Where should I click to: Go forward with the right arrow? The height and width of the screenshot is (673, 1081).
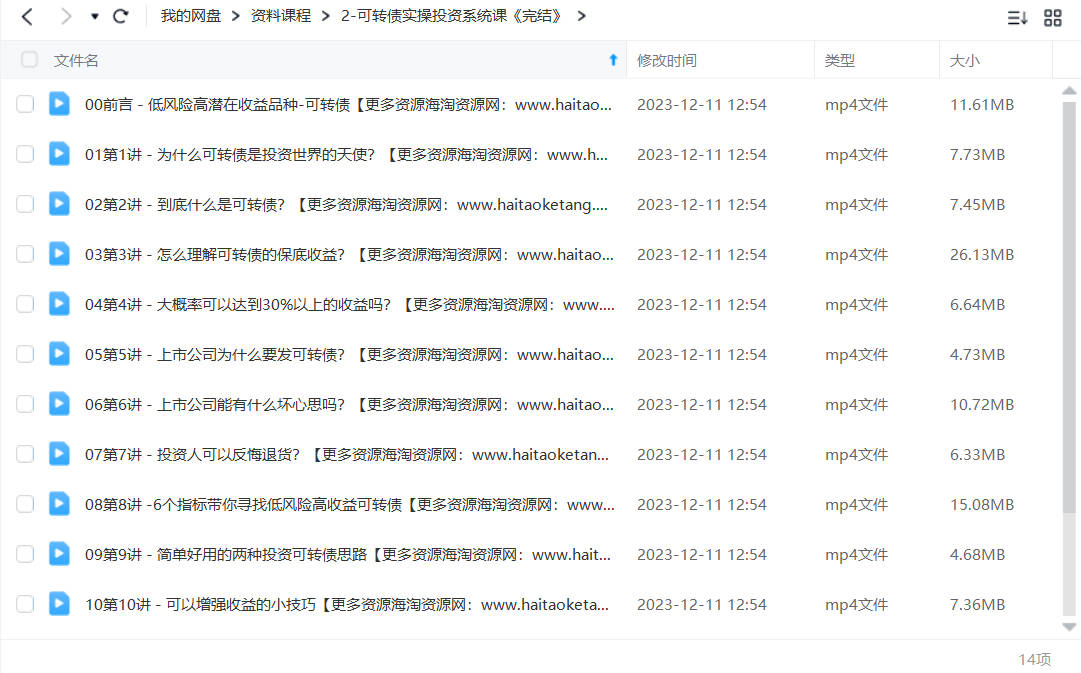[65, 17]
